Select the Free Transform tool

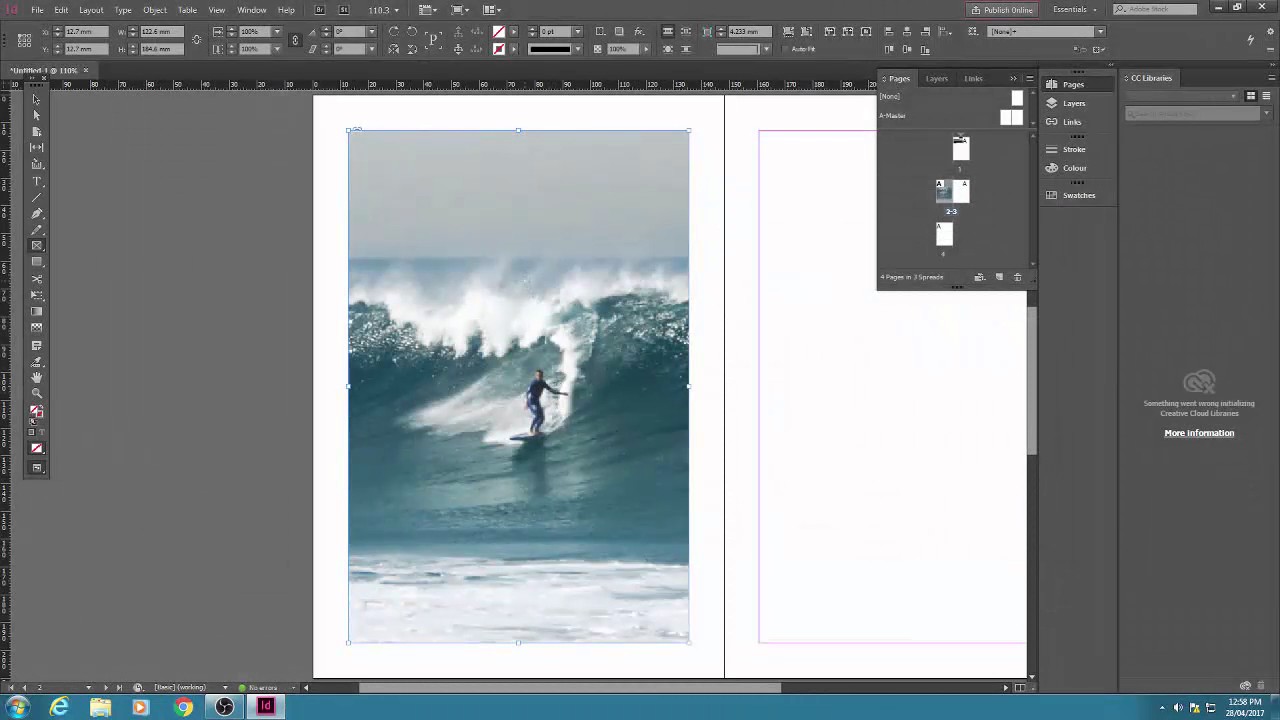(37, 295)
